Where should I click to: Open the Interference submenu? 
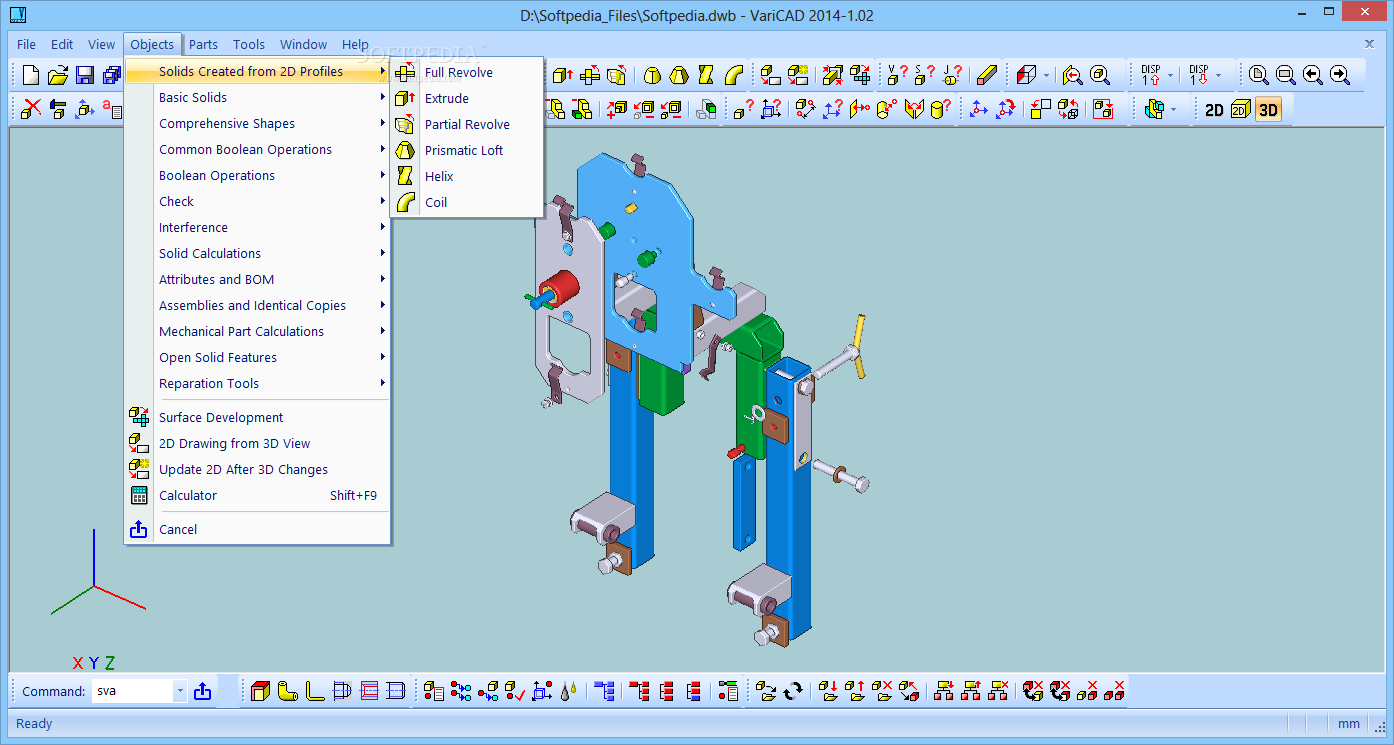point(258,227)
